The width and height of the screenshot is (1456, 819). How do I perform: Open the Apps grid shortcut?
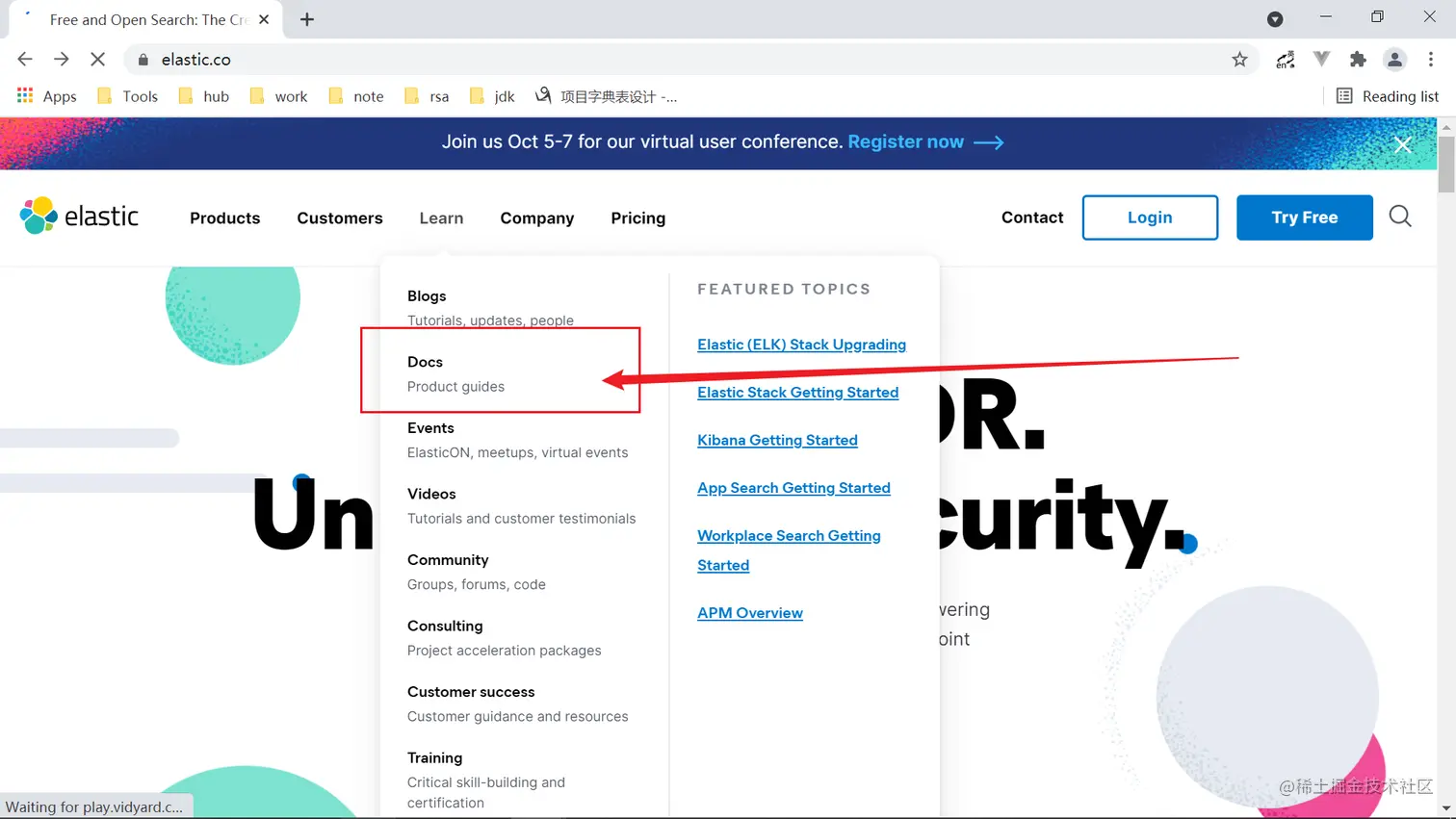[x=46, y=96]
